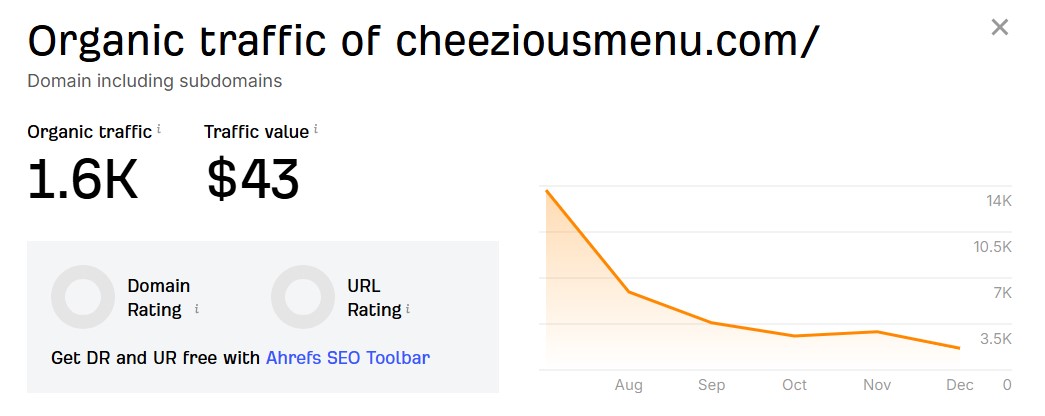This screenshot has width=1045, height=416.
Task: Open the Ahrefs SEO Toolbar link
Action: [348, 357]
